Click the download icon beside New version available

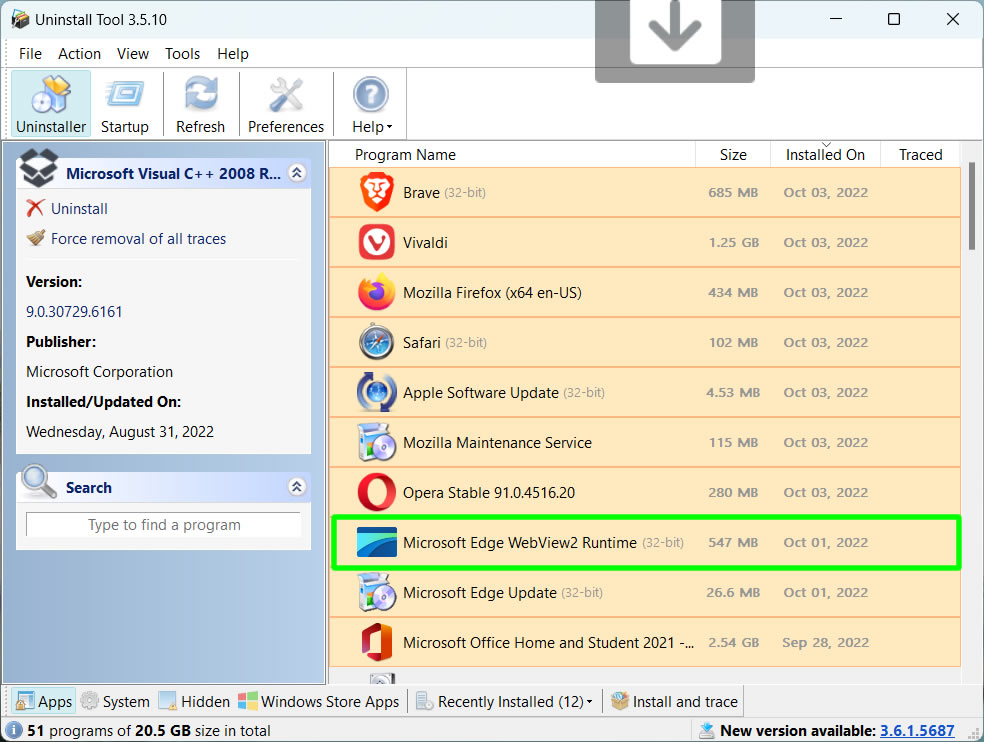click(x=707, y=730)
